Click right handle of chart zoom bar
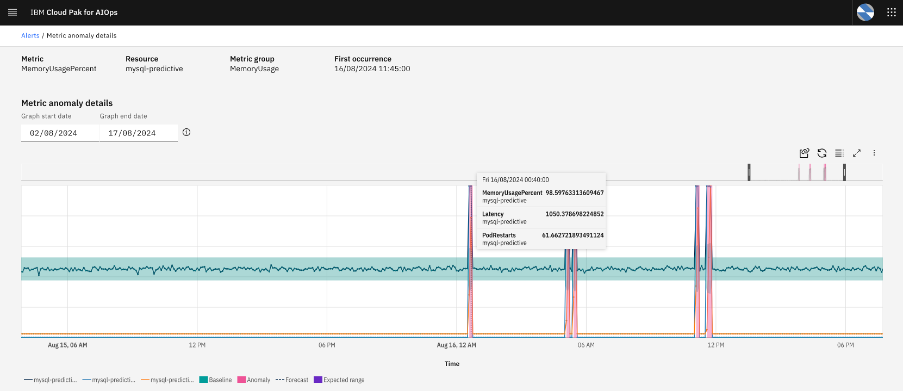This screenshot has height=392, width=904. 844,172
